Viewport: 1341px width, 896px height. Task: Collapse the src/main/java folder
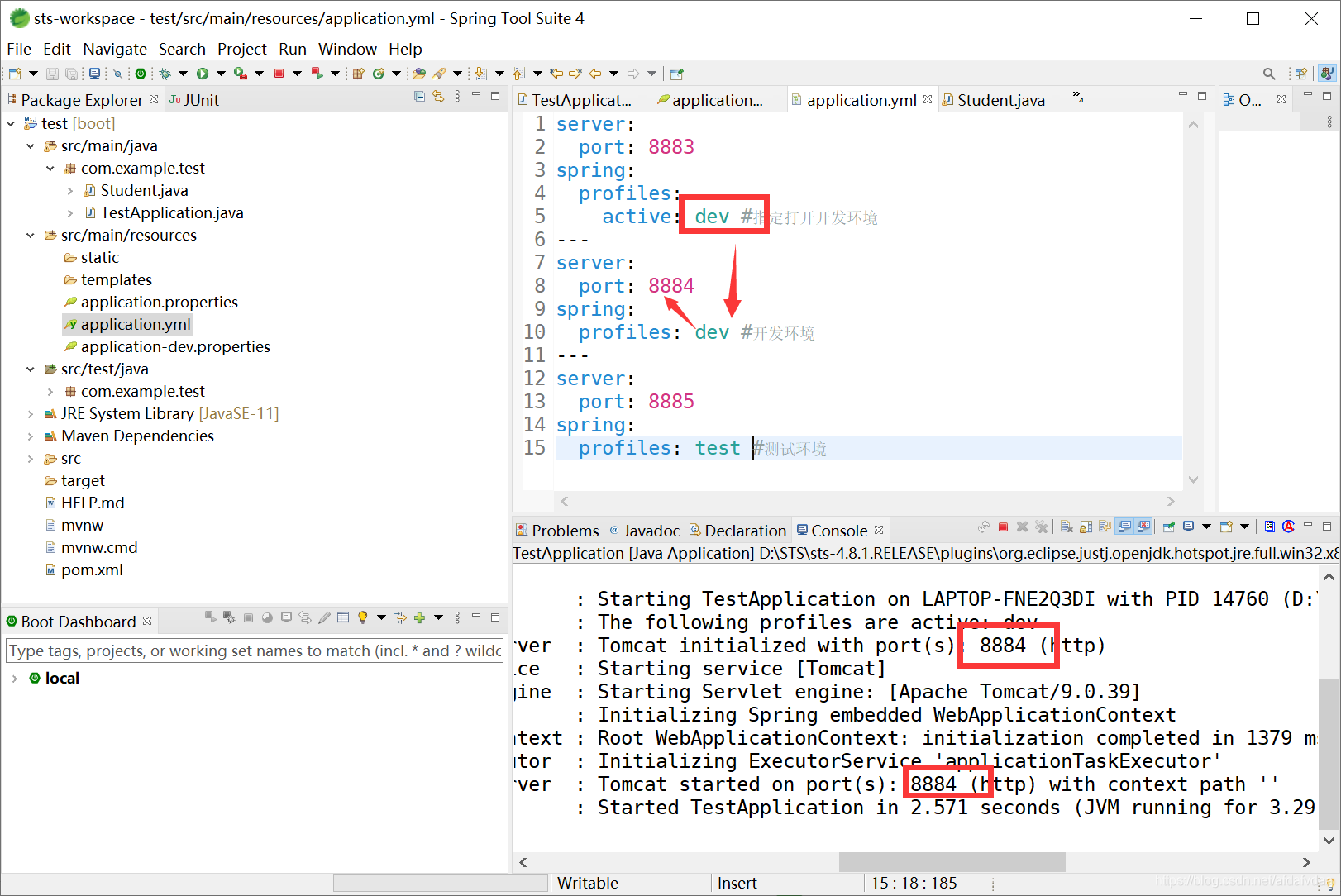(31, 145)
